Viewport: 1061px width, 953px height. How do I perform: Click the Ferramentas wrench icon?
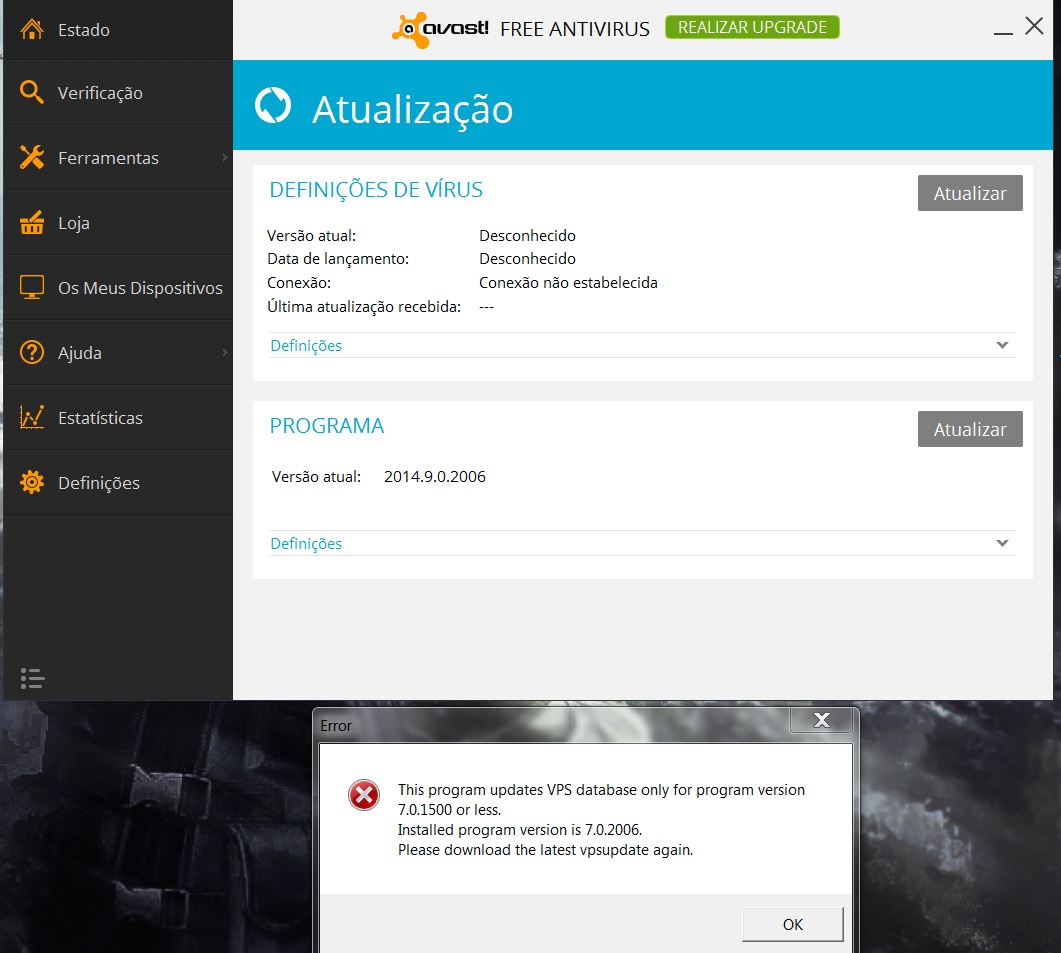coord(32,157)
